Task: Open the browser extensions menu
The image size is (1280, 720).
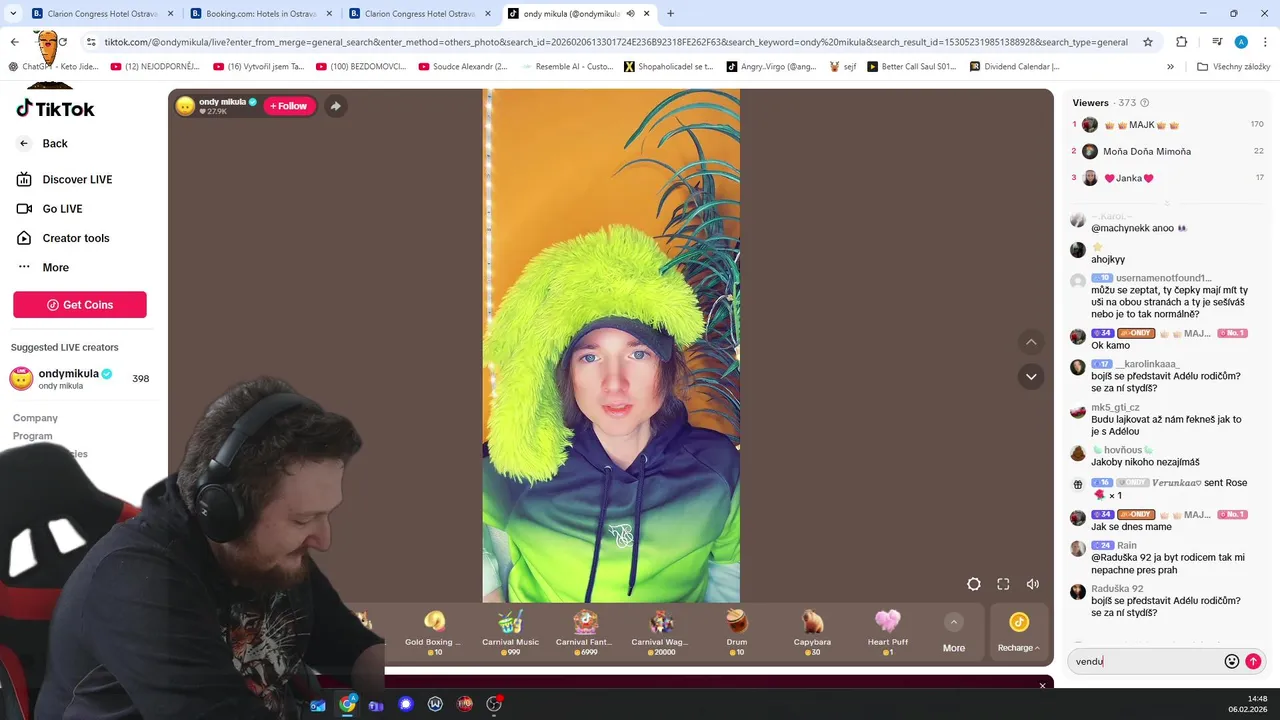Action: coord(1181,42)
